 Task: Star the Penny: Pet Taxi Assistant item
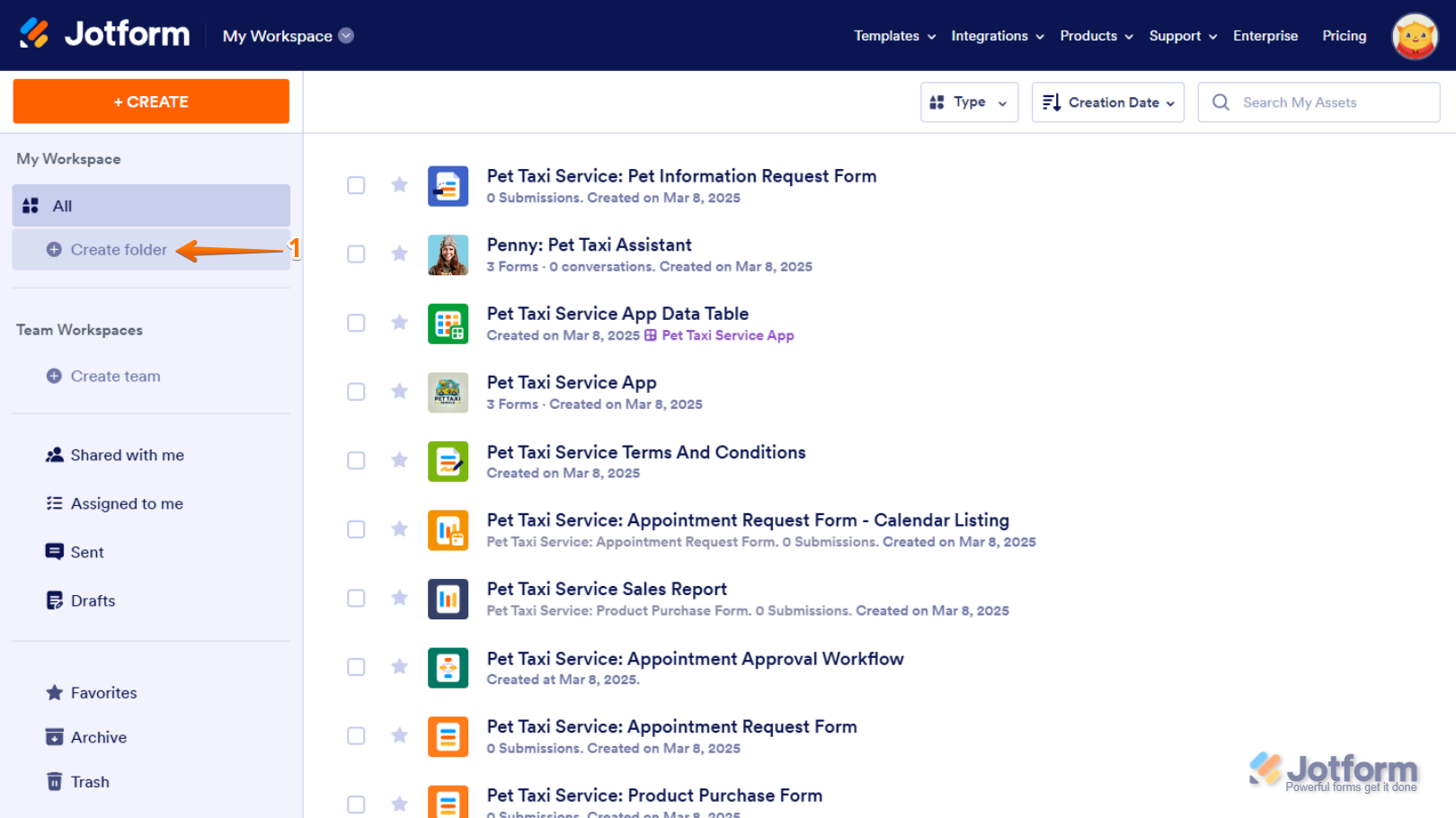400,254
